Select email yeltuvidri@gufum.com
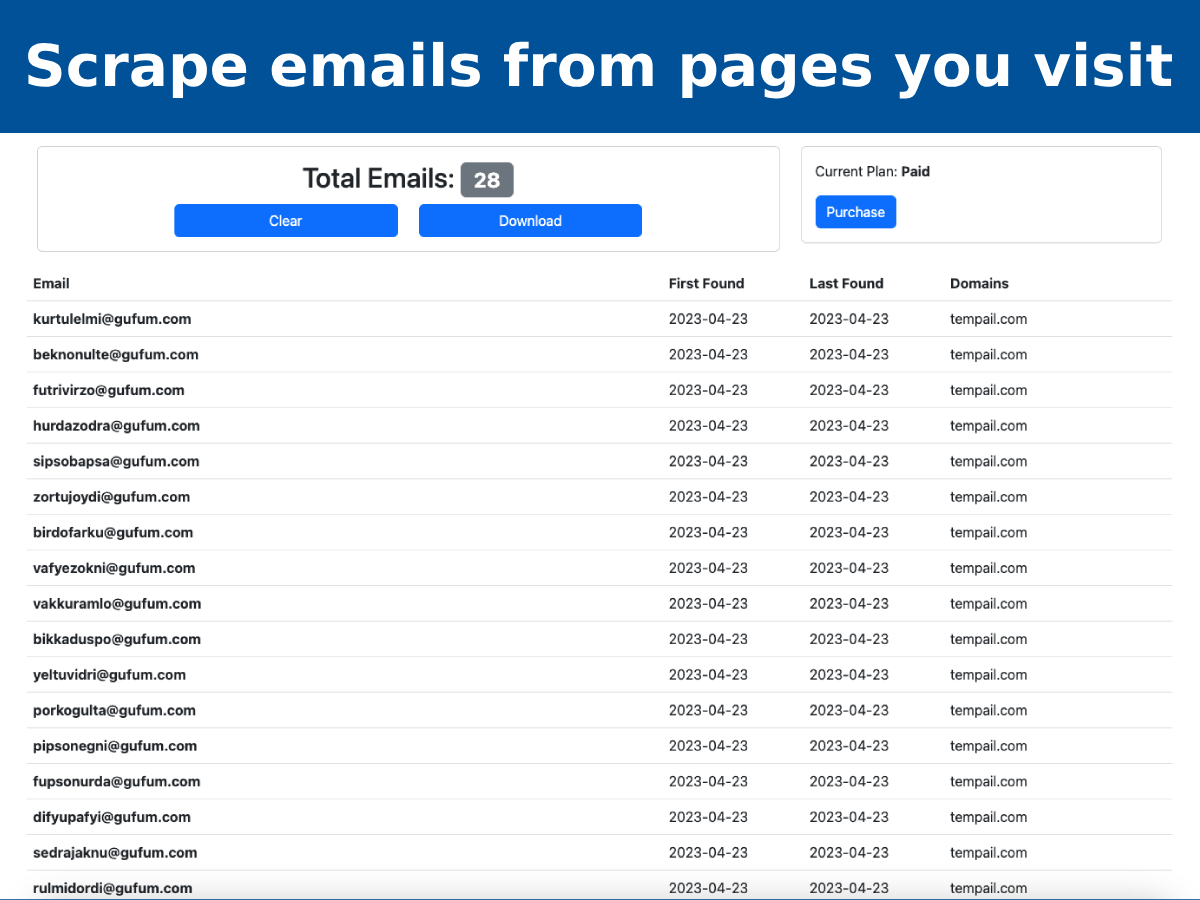 [109, 675]
